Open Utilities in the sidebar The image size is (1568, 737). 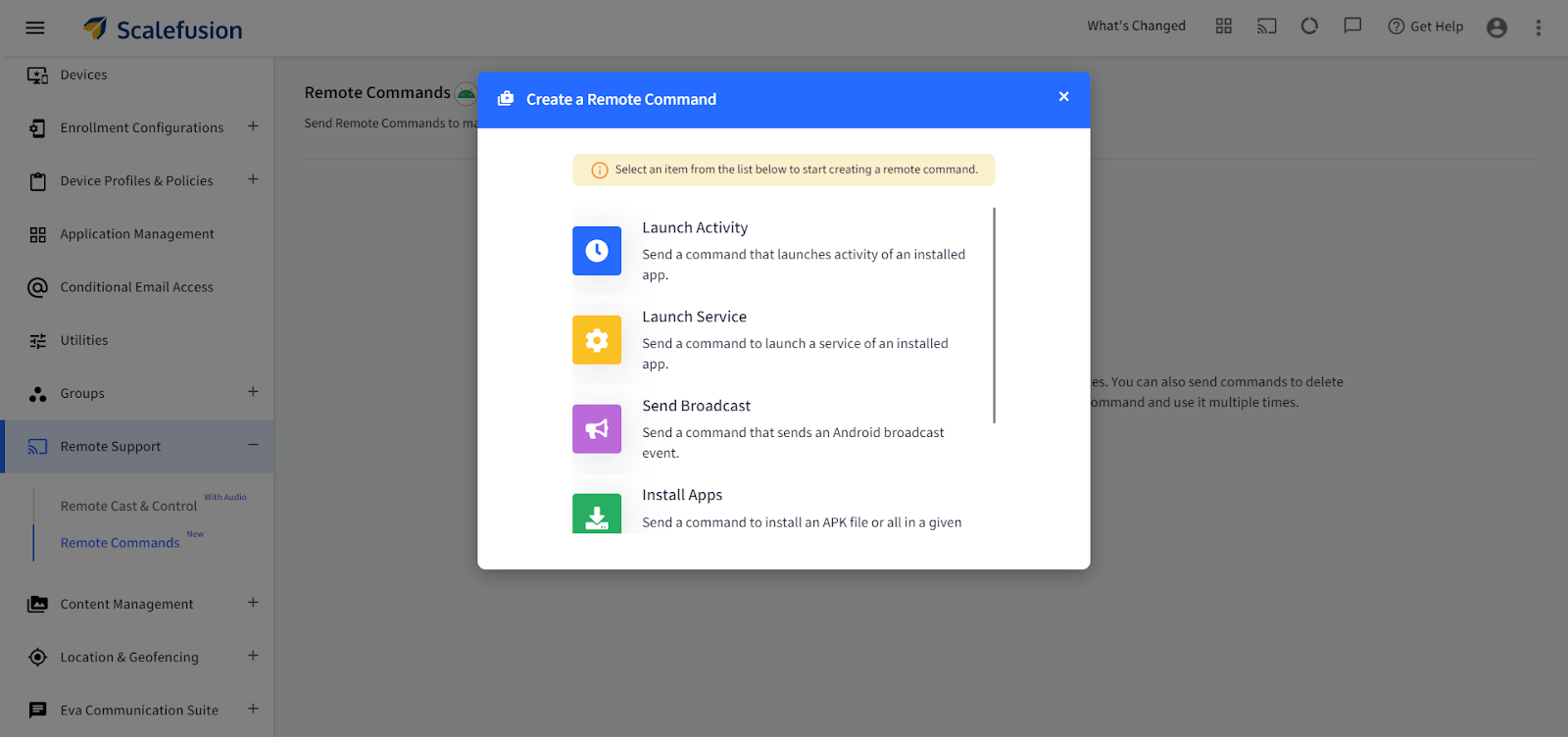pyautogui.click(x=84, y=340)
